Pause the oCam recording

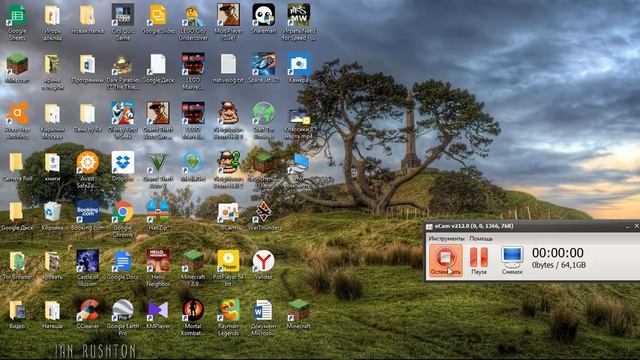(479, 260)
